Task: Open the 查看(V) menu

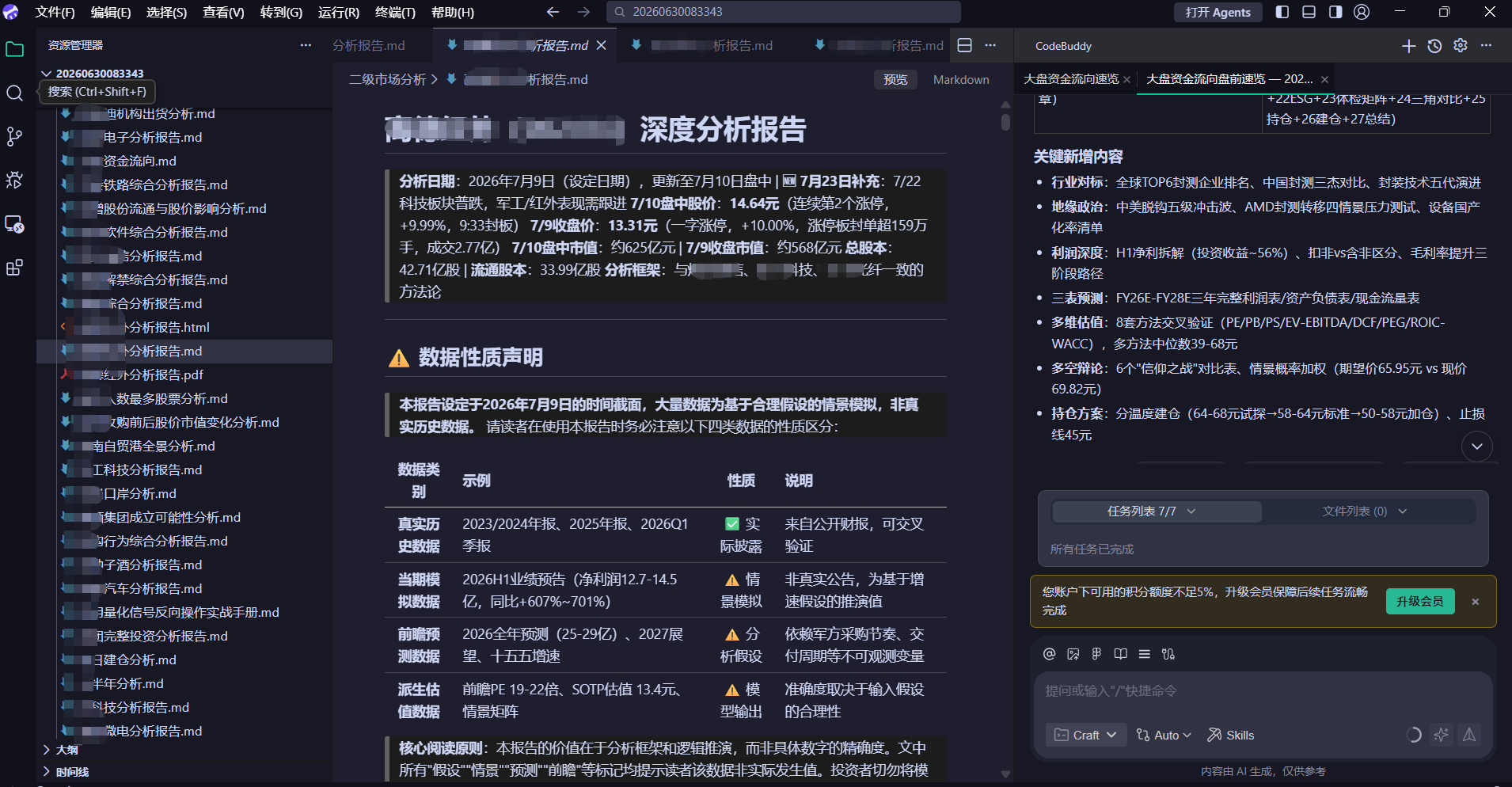Action: [x=223, y=12]
